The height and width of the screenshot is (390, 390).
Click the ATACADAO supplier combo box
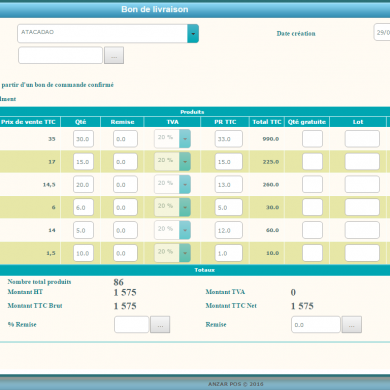[x=108, y=33]
